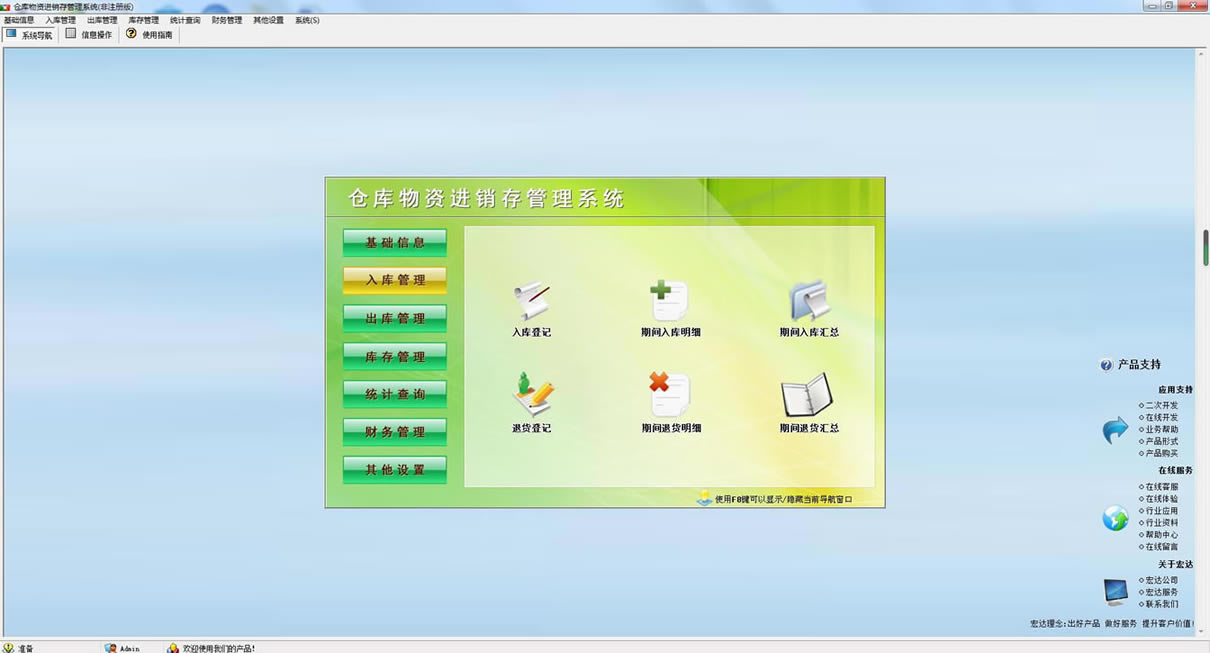
Task: Click the 系统导航 toolbar icon
Action: 11,34
